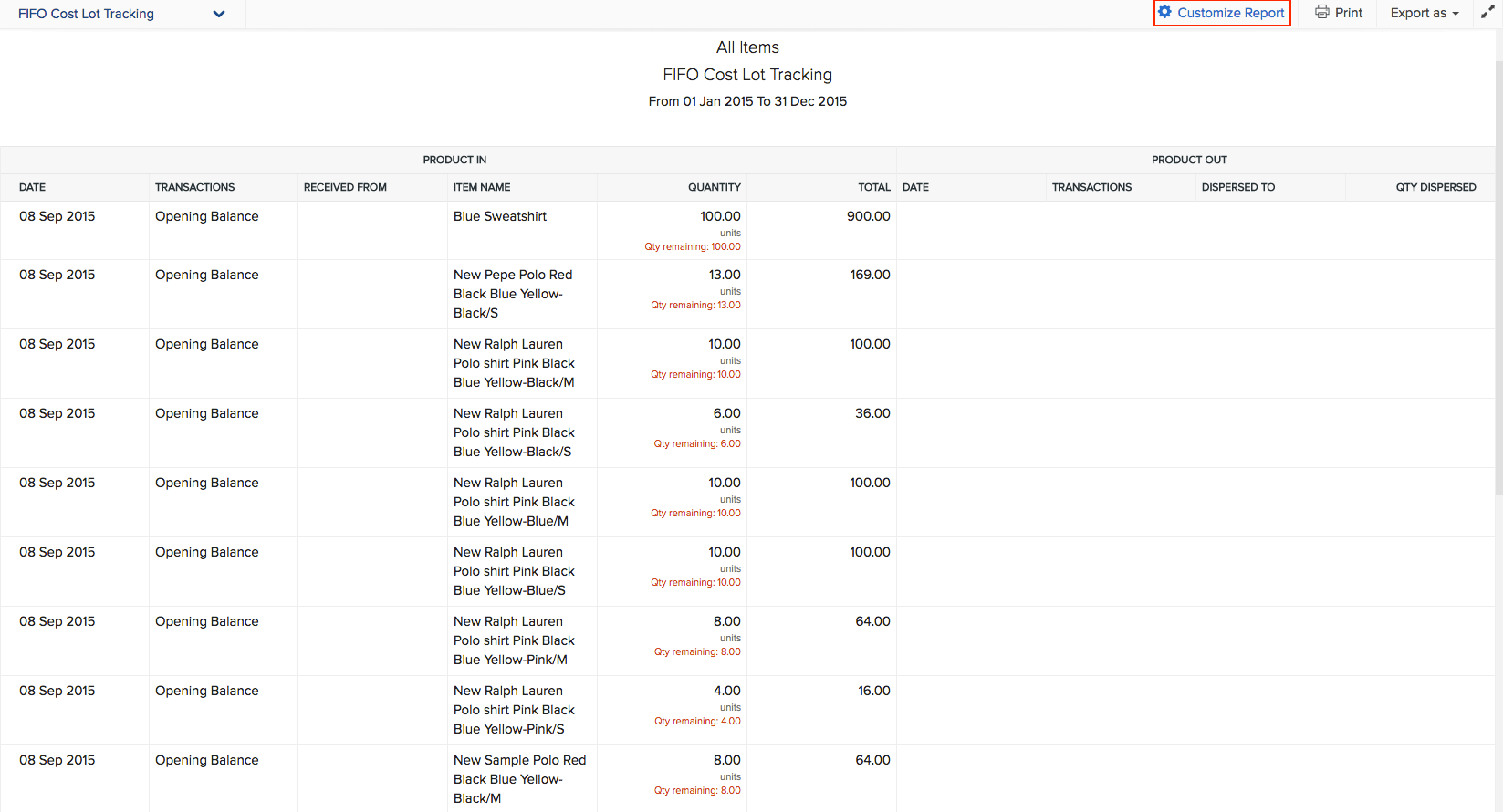Click the Item Name column header
Image resolution: width=1503 pixels, height=812 pixels.
(x=482, y=187)
